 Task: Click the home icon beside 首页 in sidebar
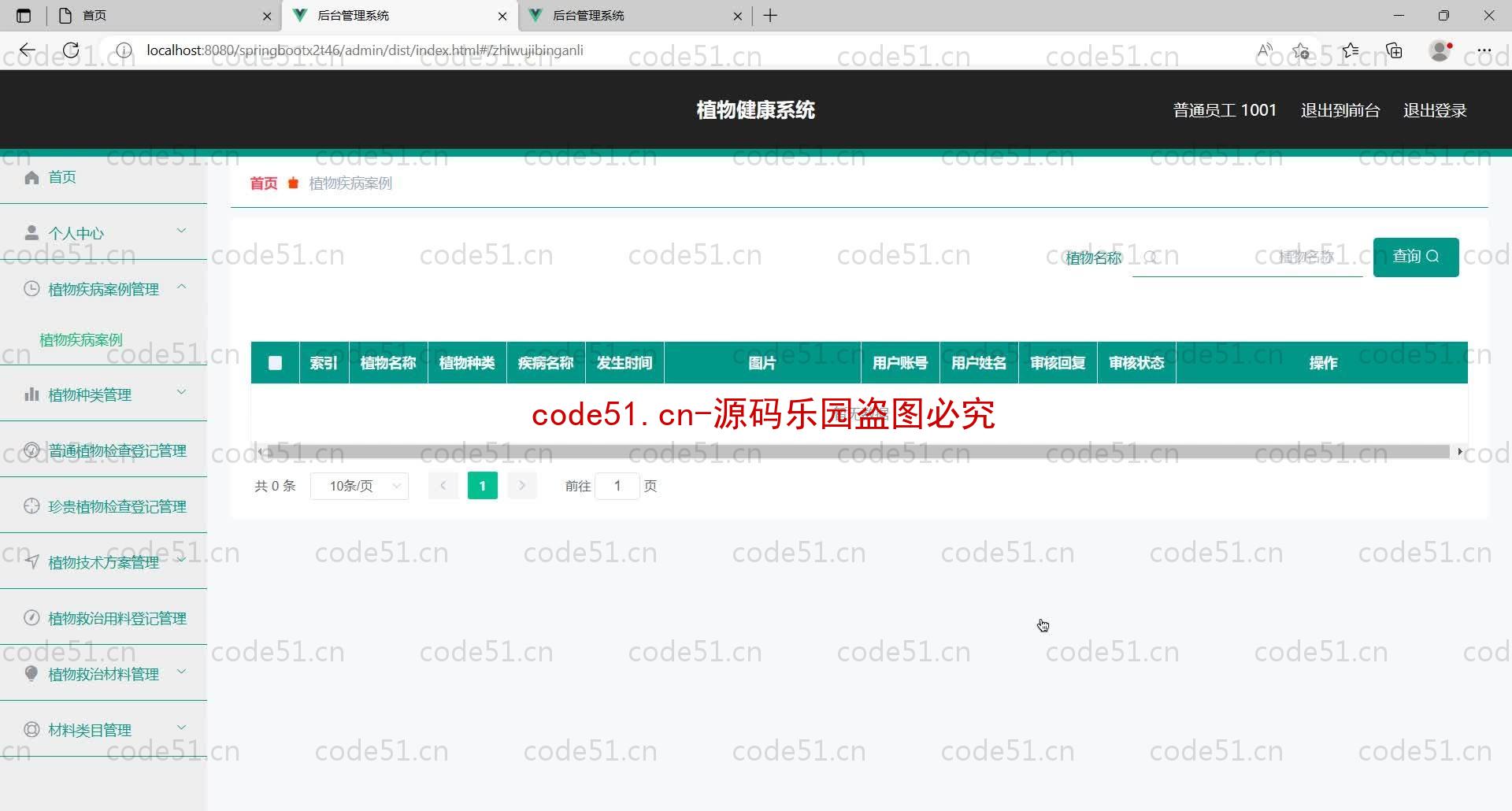tap(31, 177)
